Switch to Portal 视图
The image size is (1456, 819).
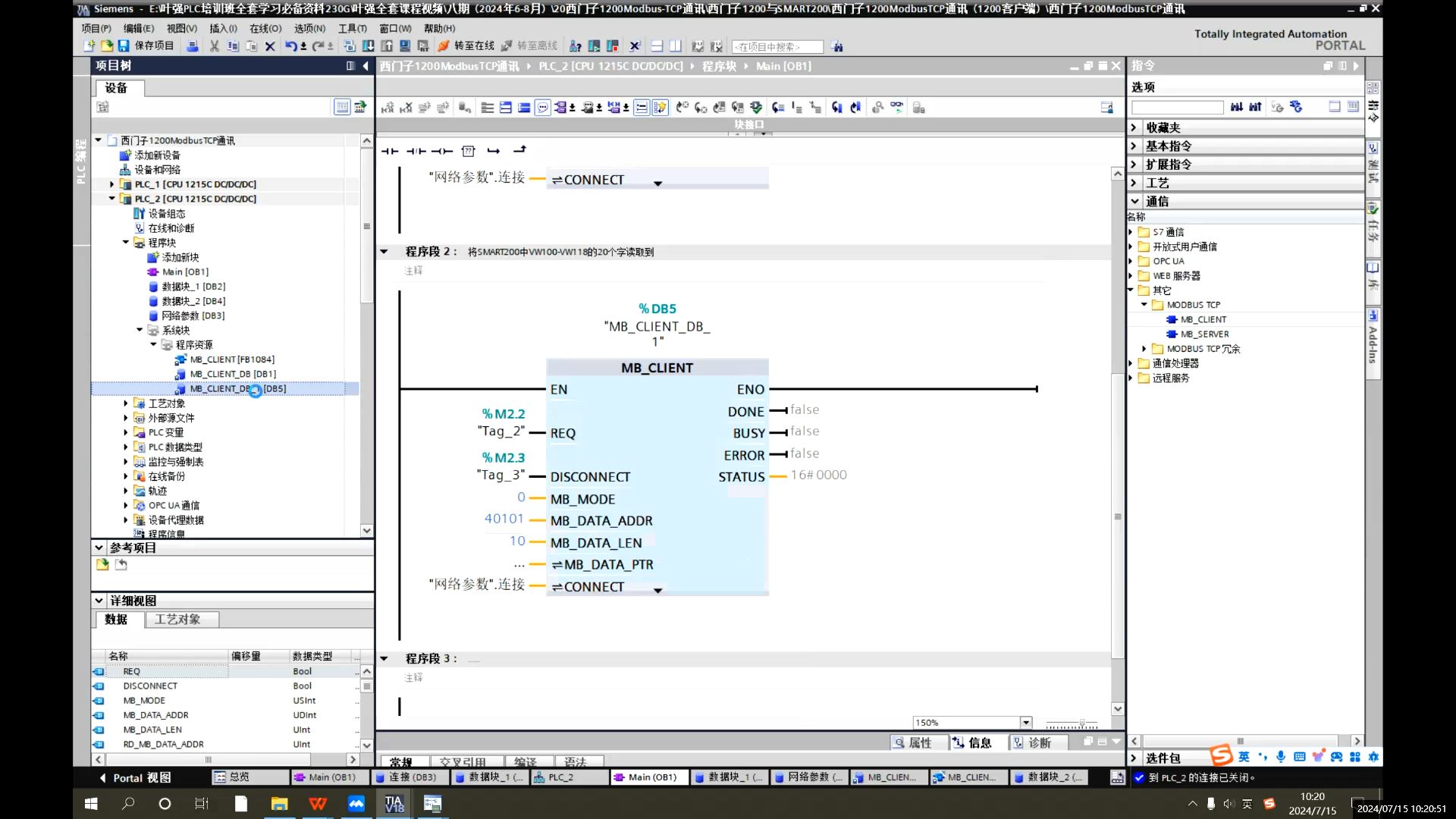pyautogui.click(x=135, y=777)
